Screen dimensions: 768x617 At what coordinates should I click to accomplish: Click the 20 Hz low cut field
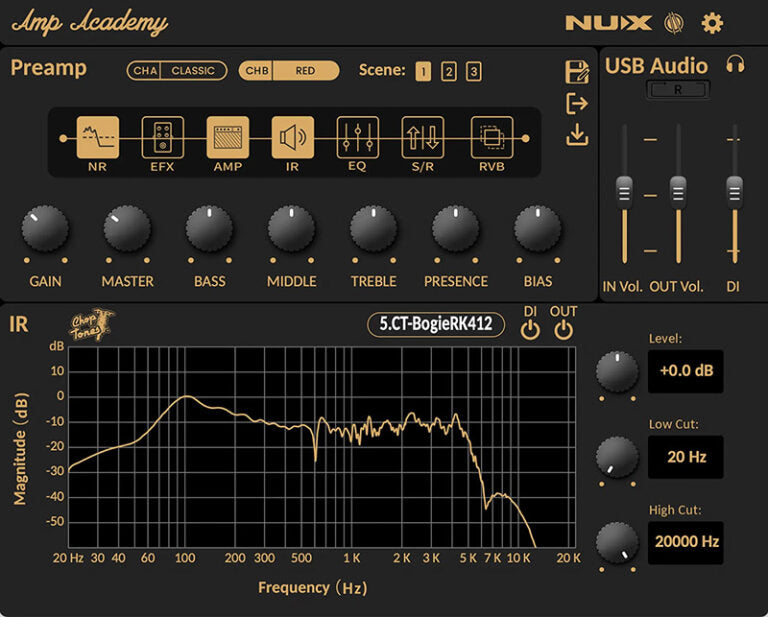pos(686,457)
